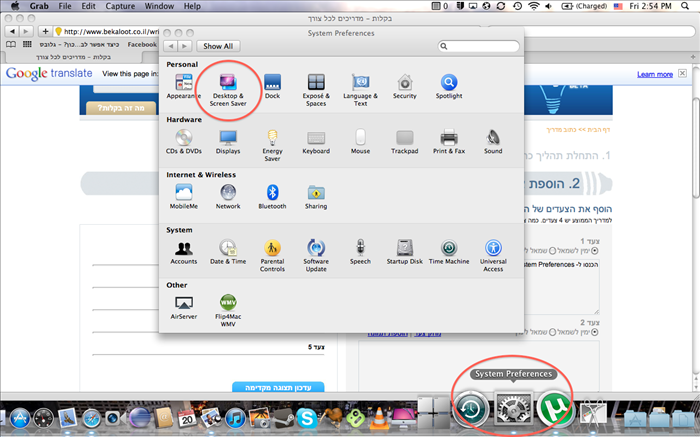Open the Dock preferences pane

coord(272,87)
